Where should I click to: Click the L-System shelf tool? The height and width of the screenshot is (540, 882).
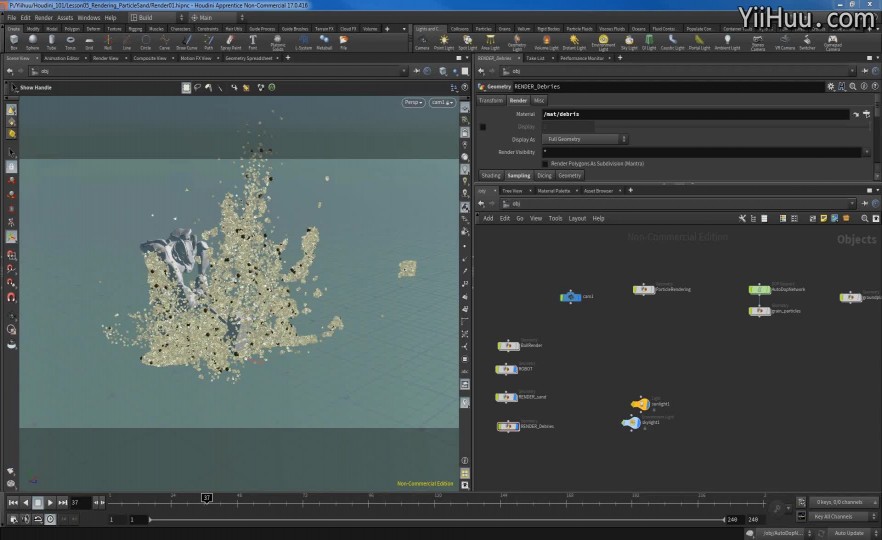coord(303,42)
